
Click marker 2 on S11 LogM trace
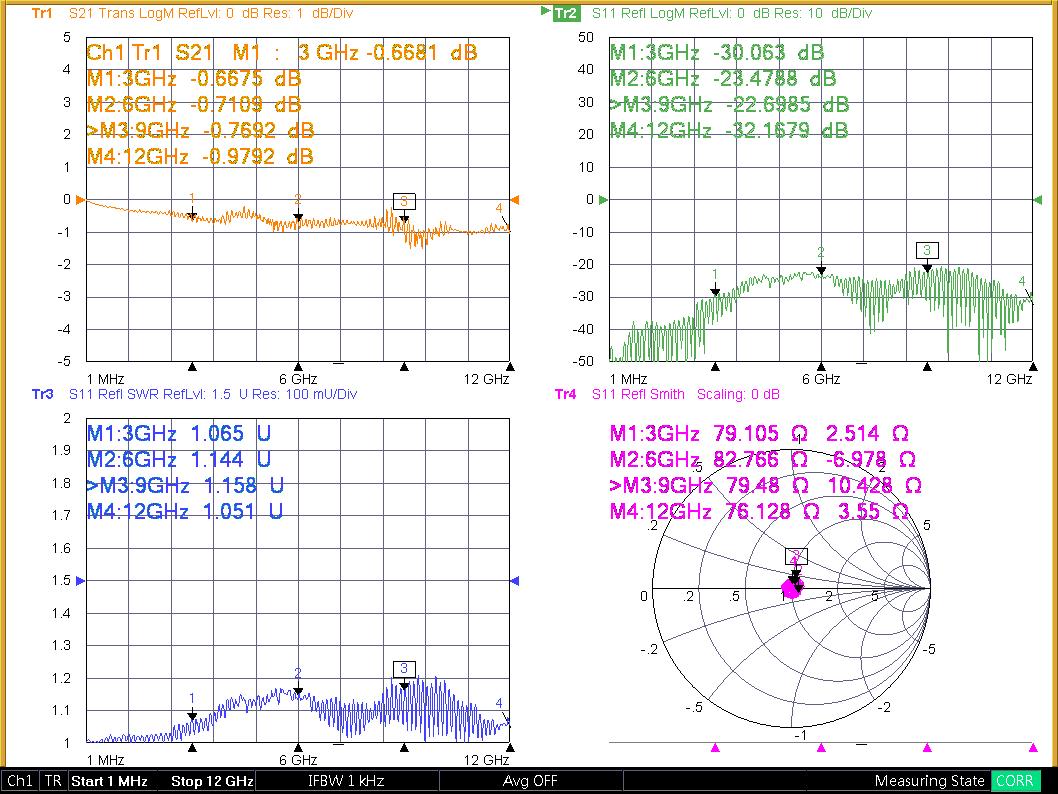[821, 260]
